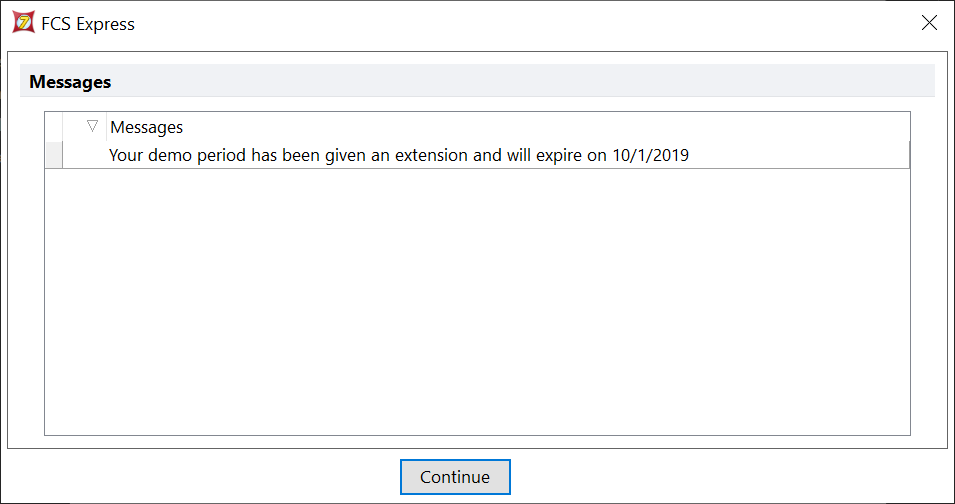Click the bold Messages section heading

tap(70, 82)
